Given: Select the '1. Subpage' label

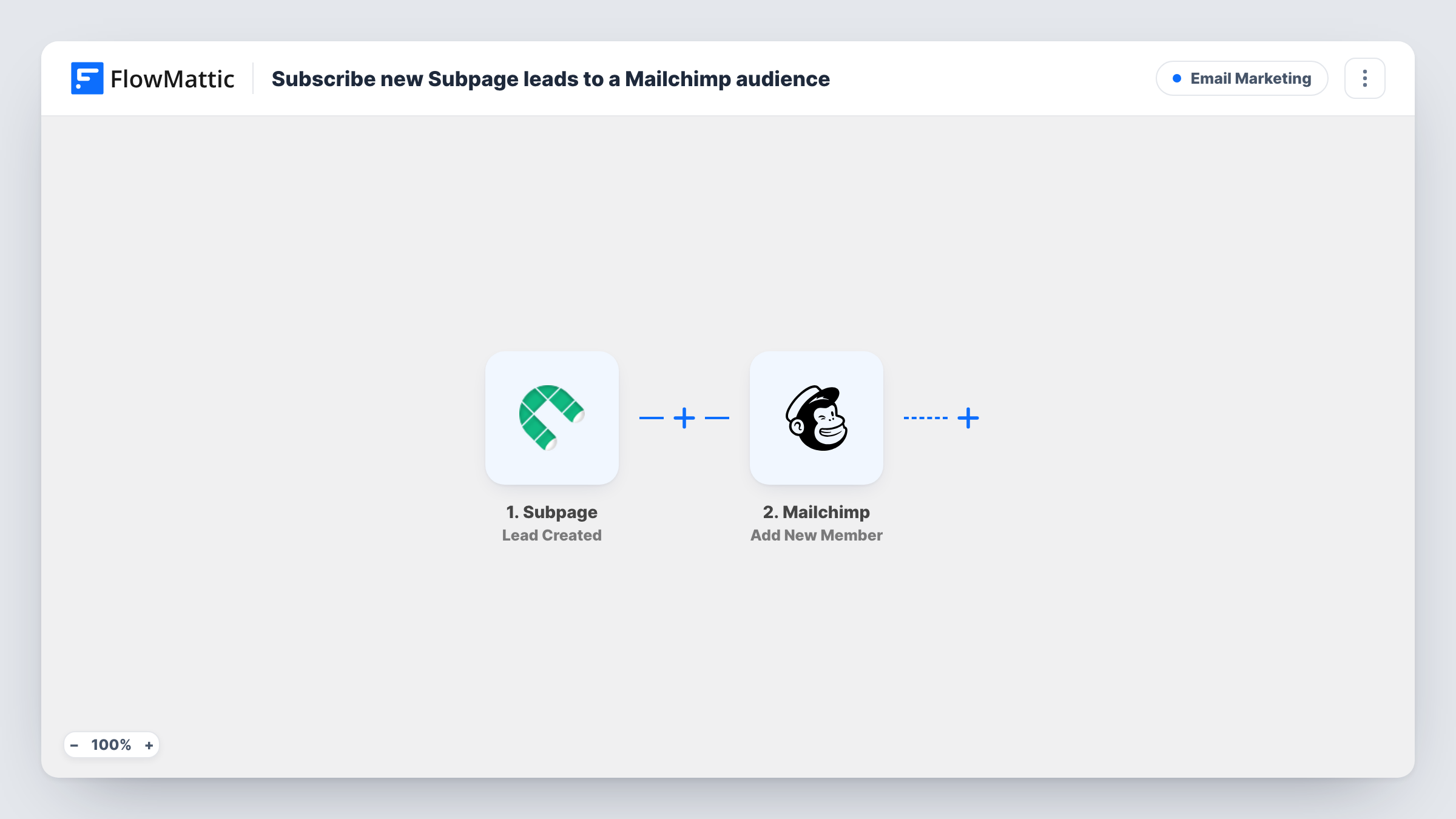Looking at the screenshot, I should pos(552,512).
